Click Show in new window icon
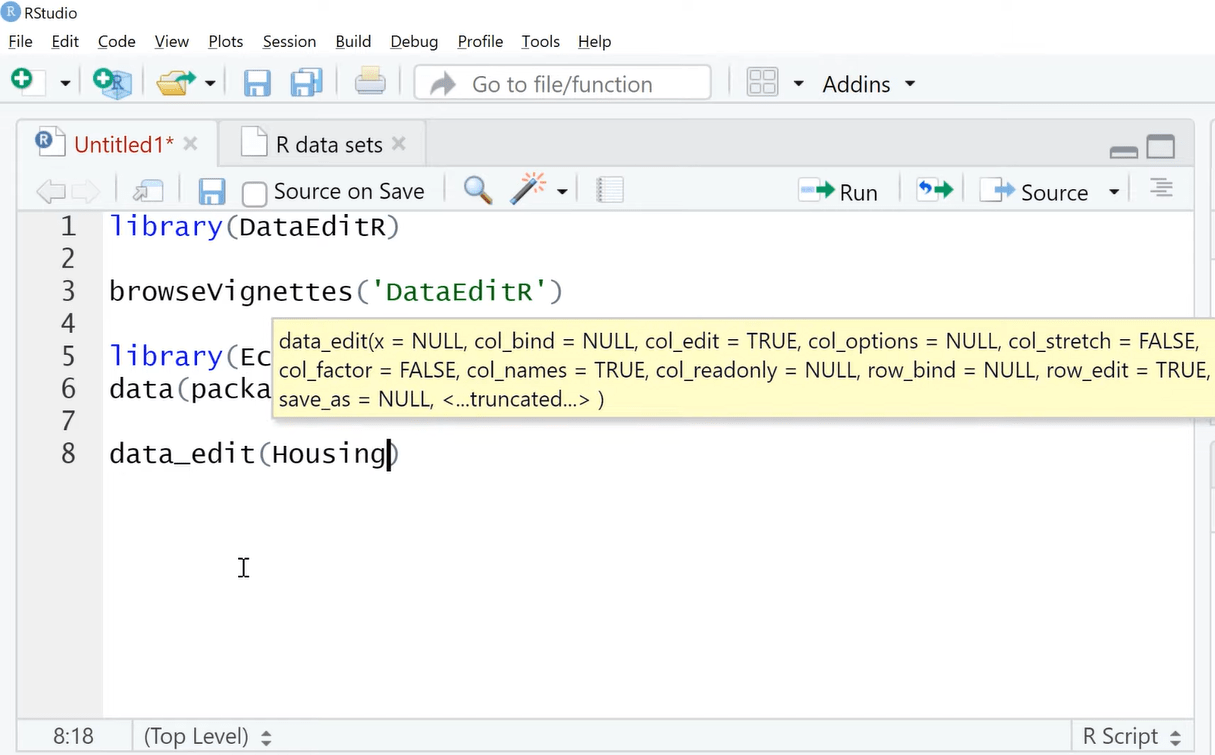This screenshot has width=1215, height=755. pyautogui.click(x=148, y=191)
